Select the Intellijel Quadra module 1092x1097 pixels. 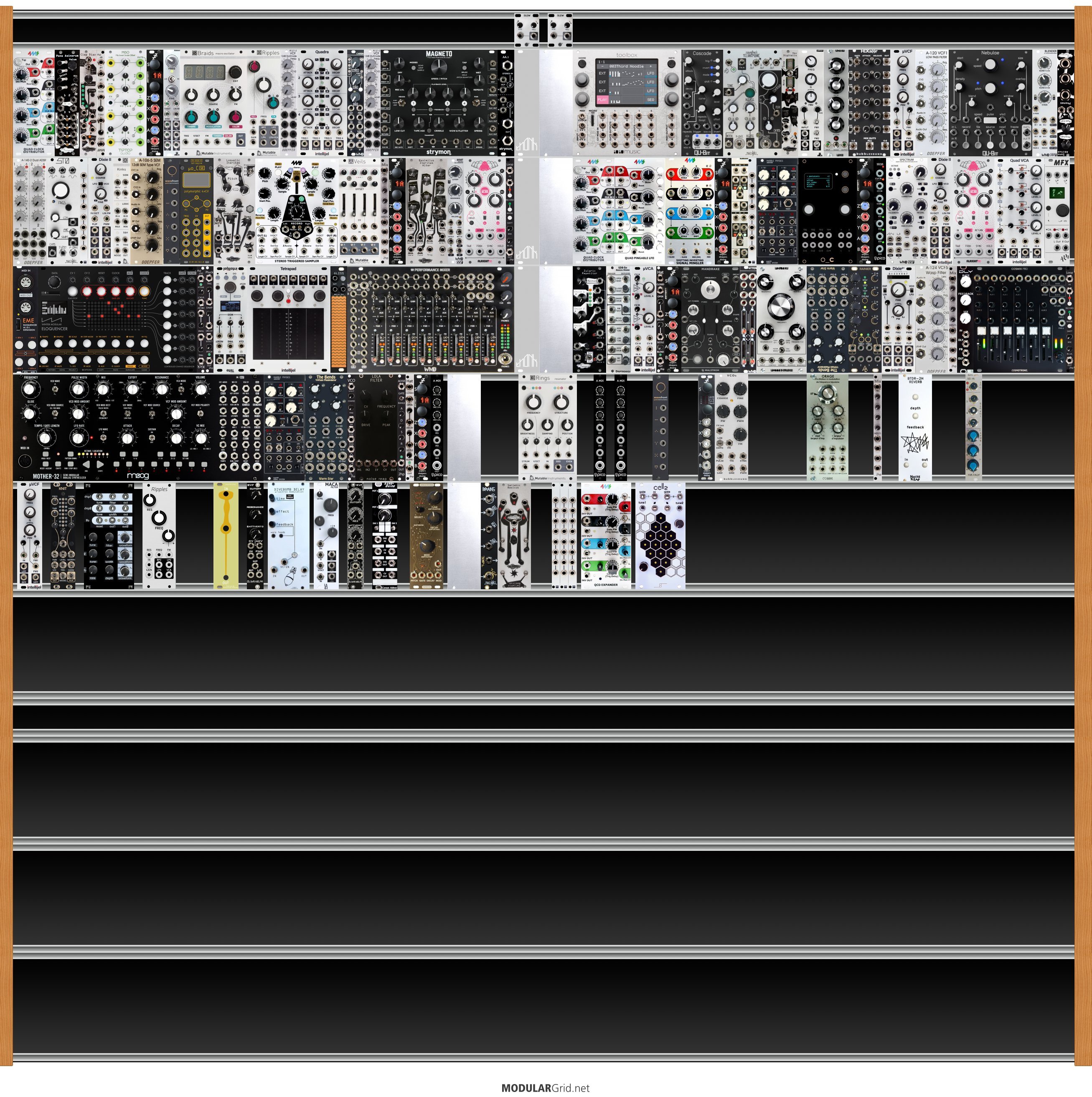pos(322,103)
